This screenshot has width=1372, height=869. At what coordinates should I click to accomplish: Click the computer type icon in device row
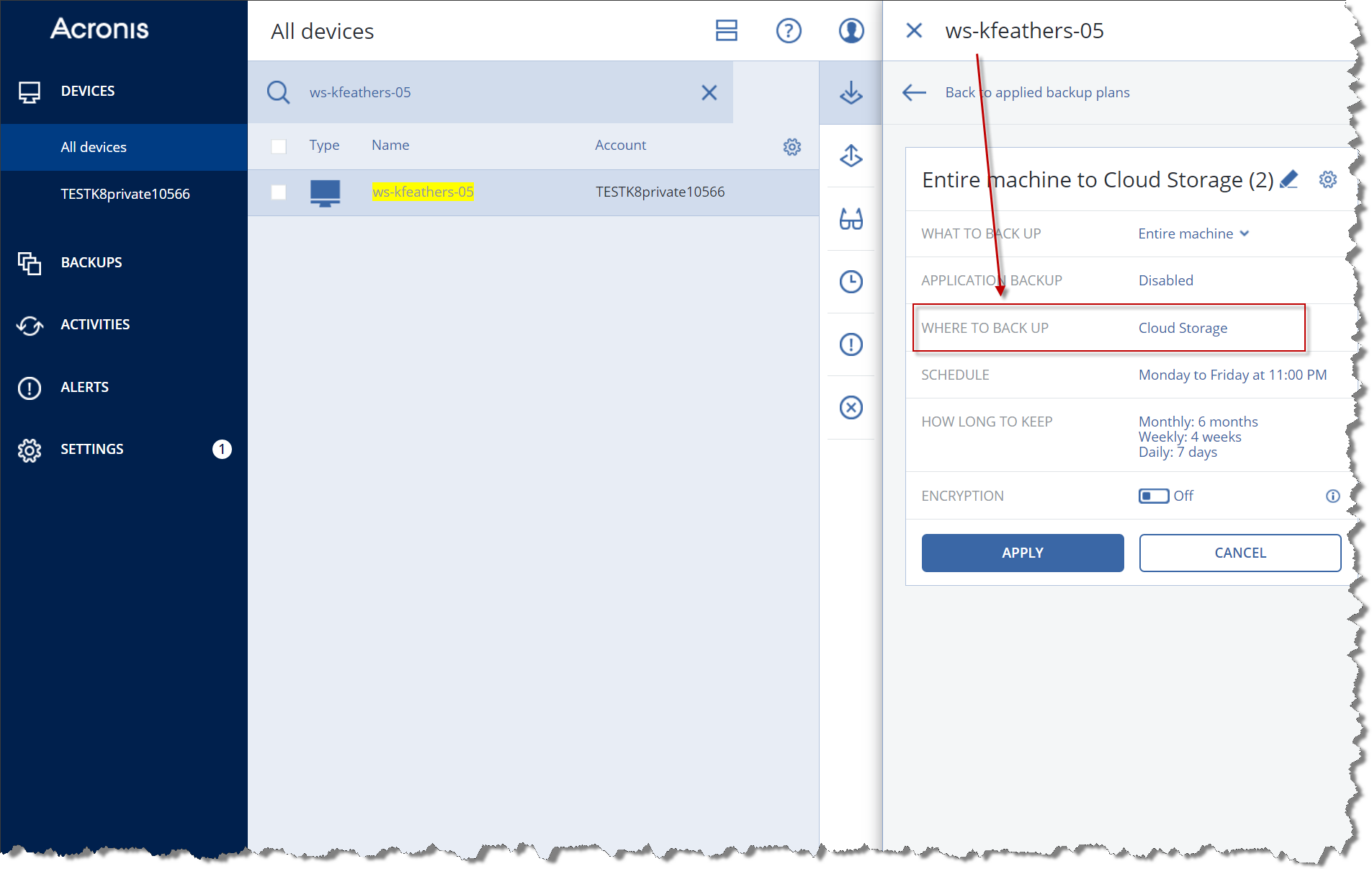[325, 193]
